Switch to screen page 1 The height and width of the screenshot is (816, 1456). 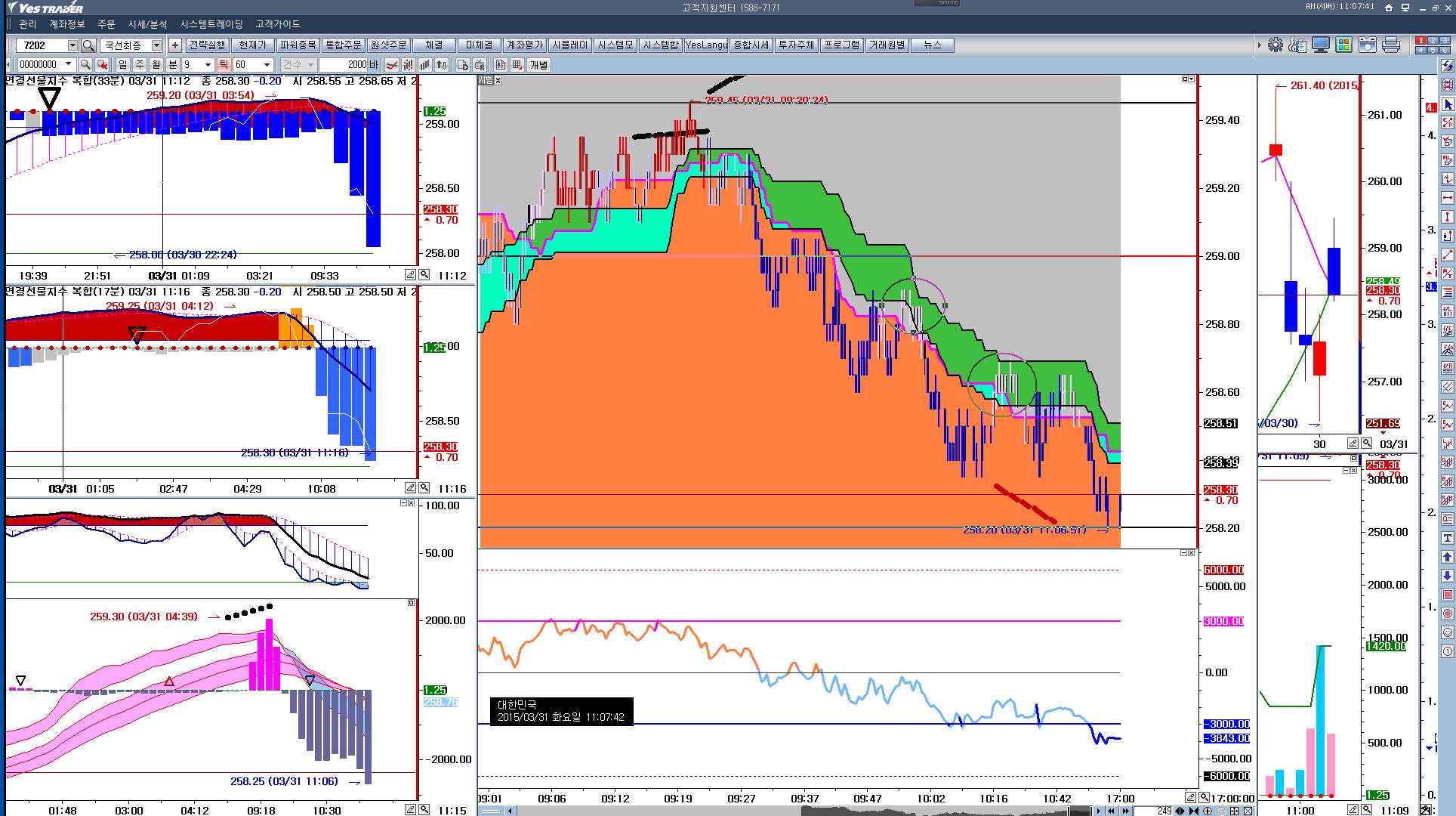(x=1421, y=41)
